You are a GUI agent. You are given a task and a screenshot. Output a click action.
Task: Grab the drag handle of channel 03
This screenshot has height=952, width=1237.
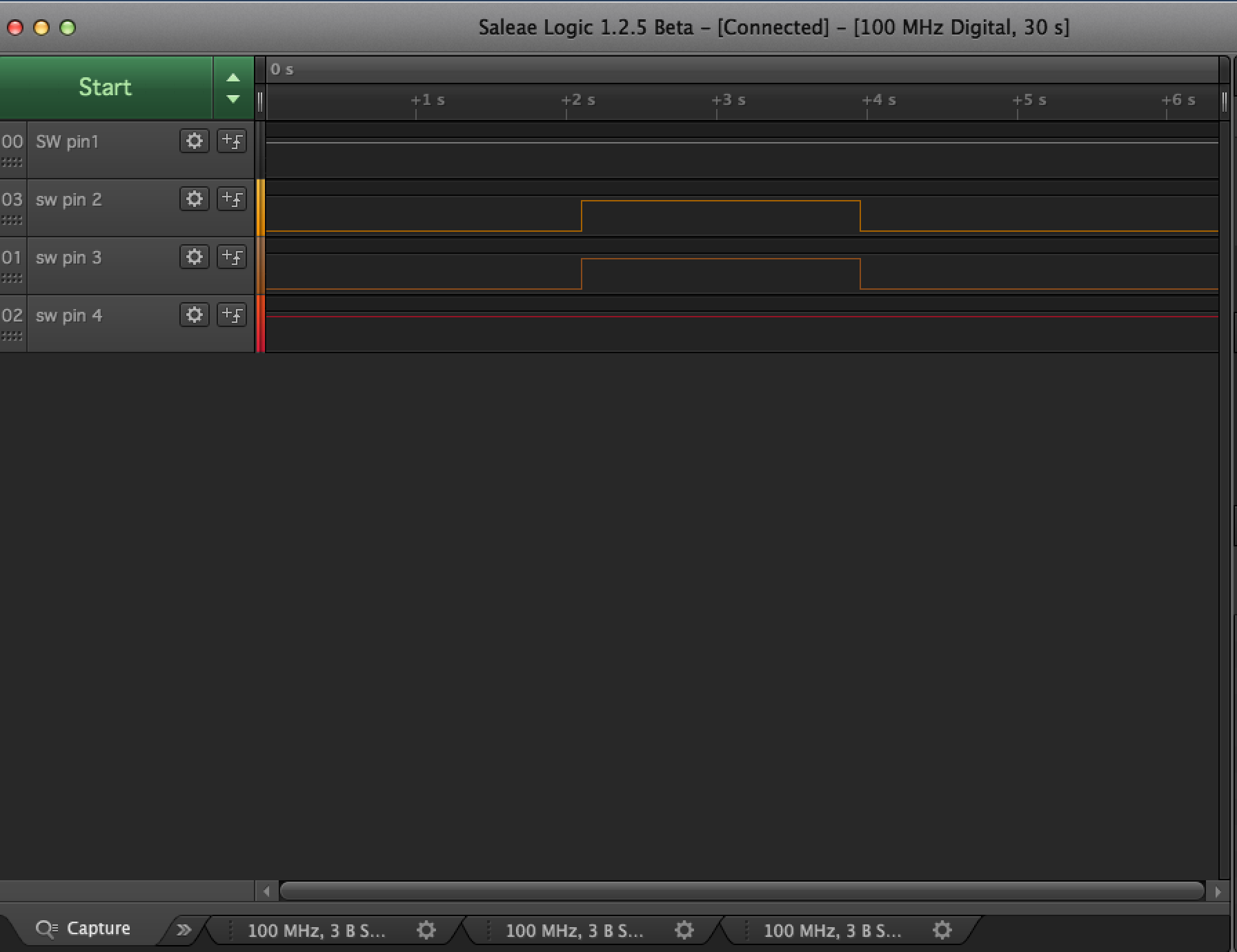coord(12,221)
